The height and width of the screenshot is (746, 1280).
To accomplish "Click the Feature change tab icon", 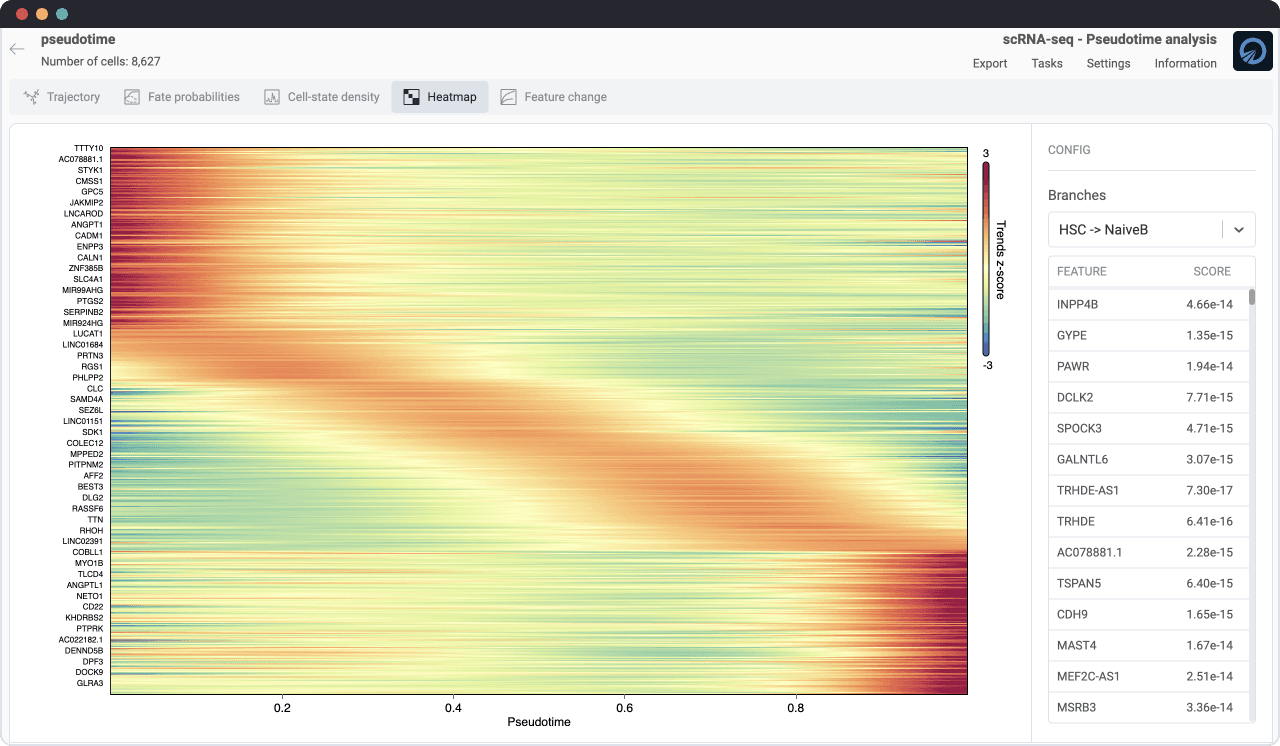I will (509, 97).
